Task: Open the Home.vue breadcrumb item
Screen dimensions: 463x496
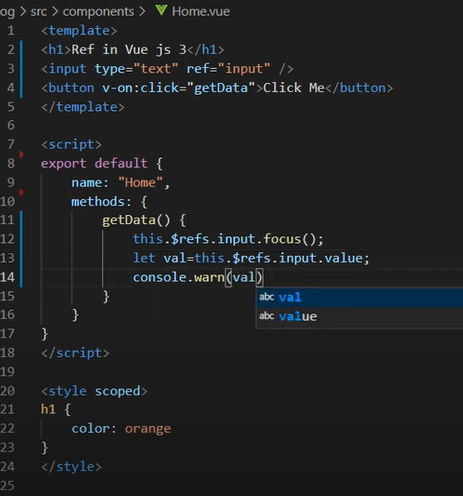Action: pos(201,12)
